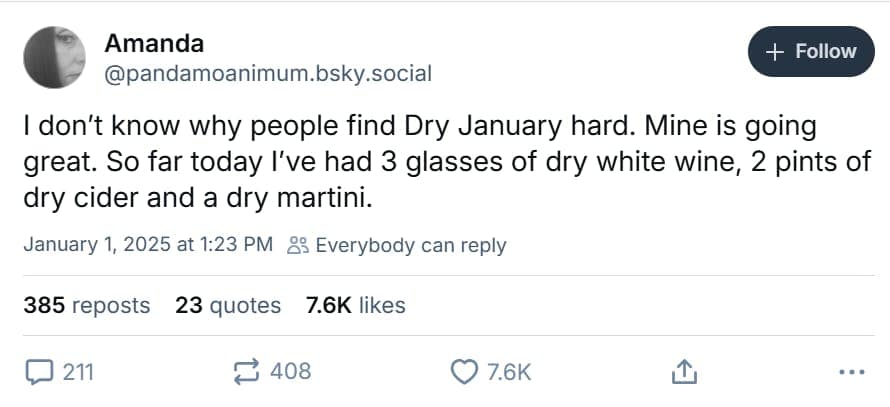Click the share upload icon
The height and width of the screenshot is (407, 890).
pos(684,372)
